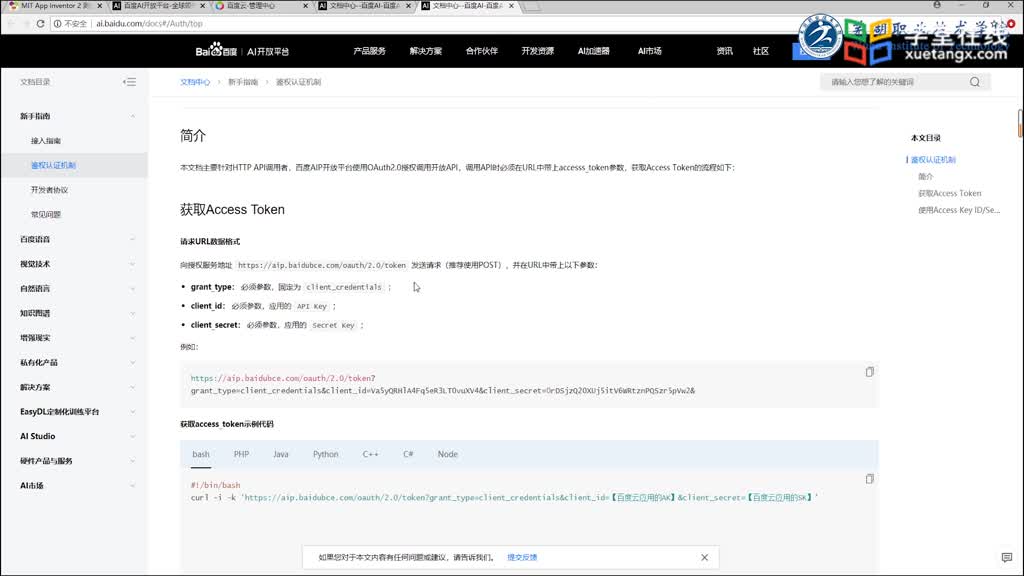Expand the 百度语音 section

133,239
